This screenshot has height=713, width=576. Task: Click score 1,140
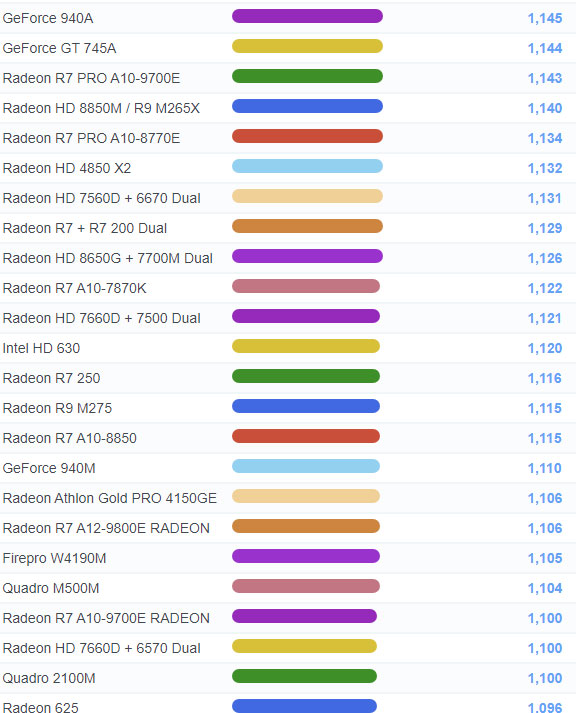[x=545, y=108]
